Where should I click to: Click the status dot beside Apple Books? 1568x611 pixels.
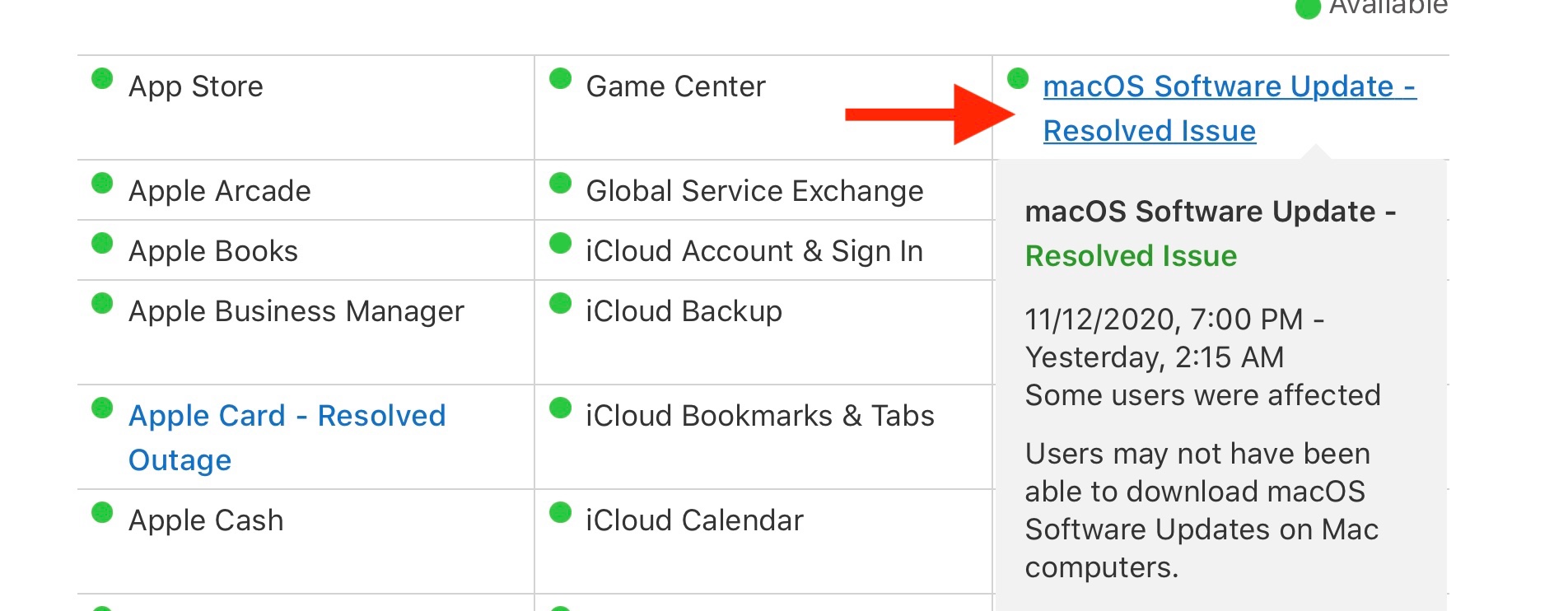tap(102, 244)
